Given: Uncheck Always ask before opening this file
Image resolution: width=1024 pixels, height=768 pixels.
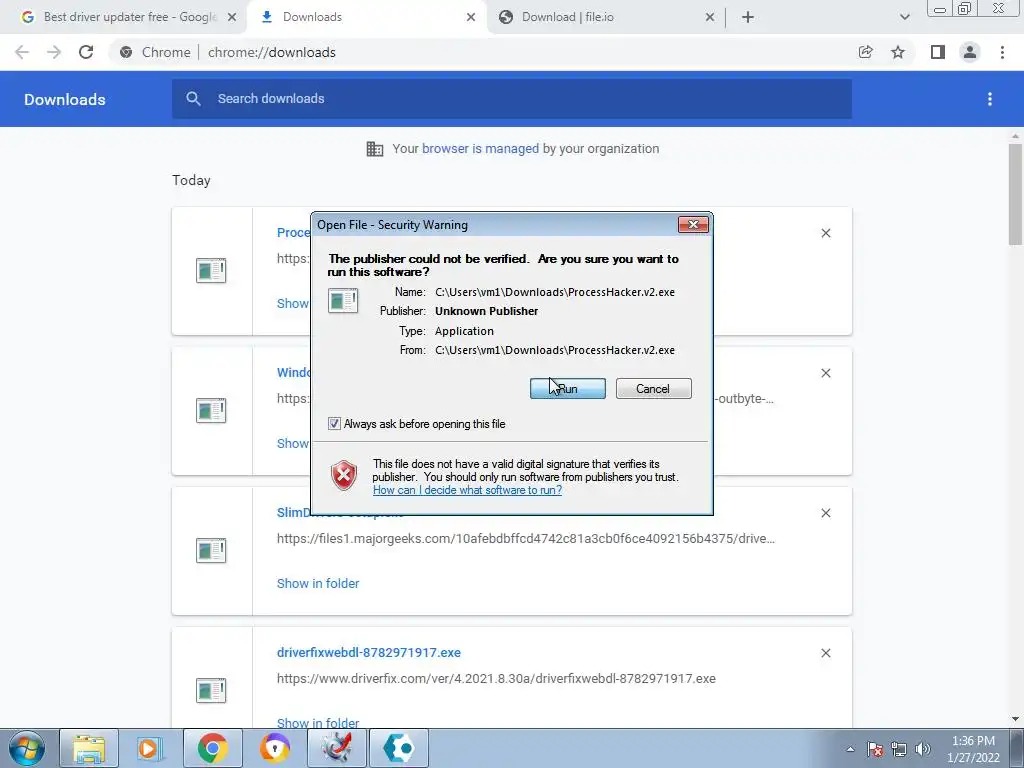Looking at the screenshot, I should click(334, 424).
